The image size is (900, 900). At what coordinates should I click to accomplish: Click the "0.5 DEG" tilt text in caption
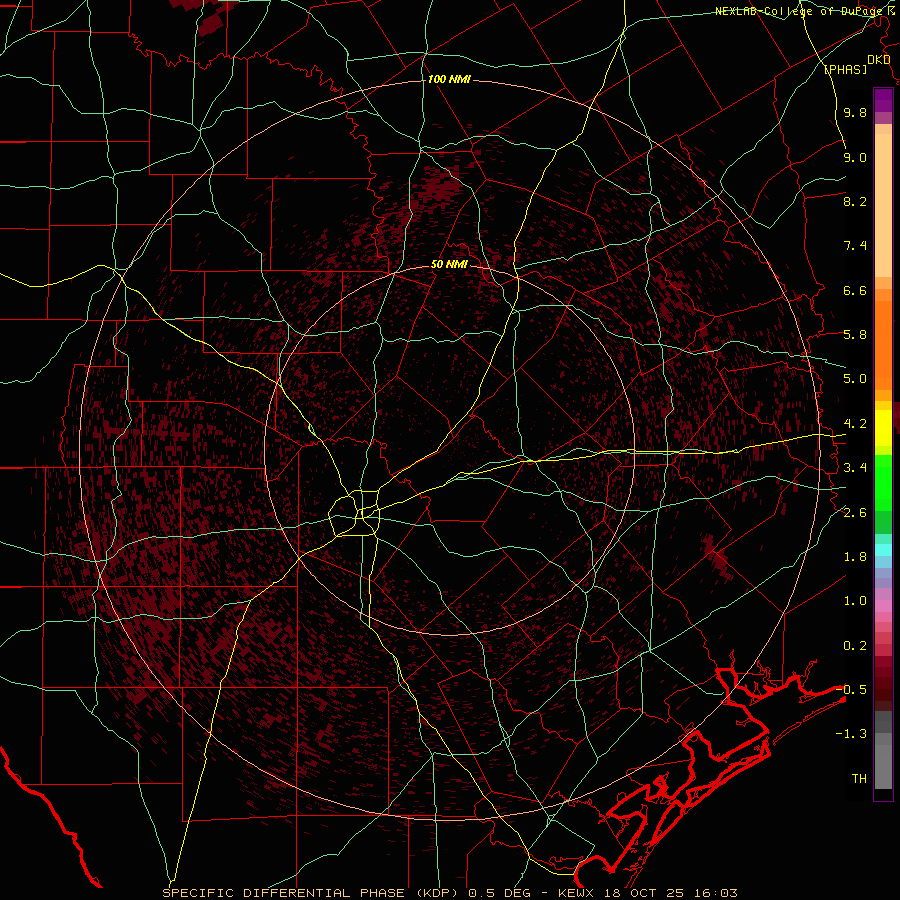tap(498, 893)
